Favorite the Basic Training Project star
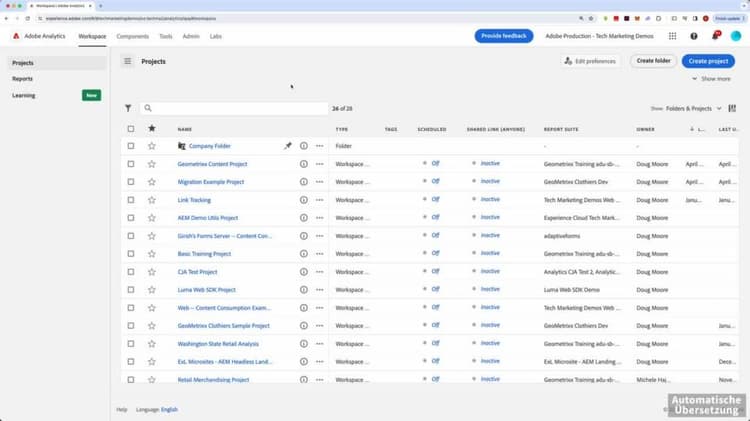 pyautogui.click(x=152, y=254)
